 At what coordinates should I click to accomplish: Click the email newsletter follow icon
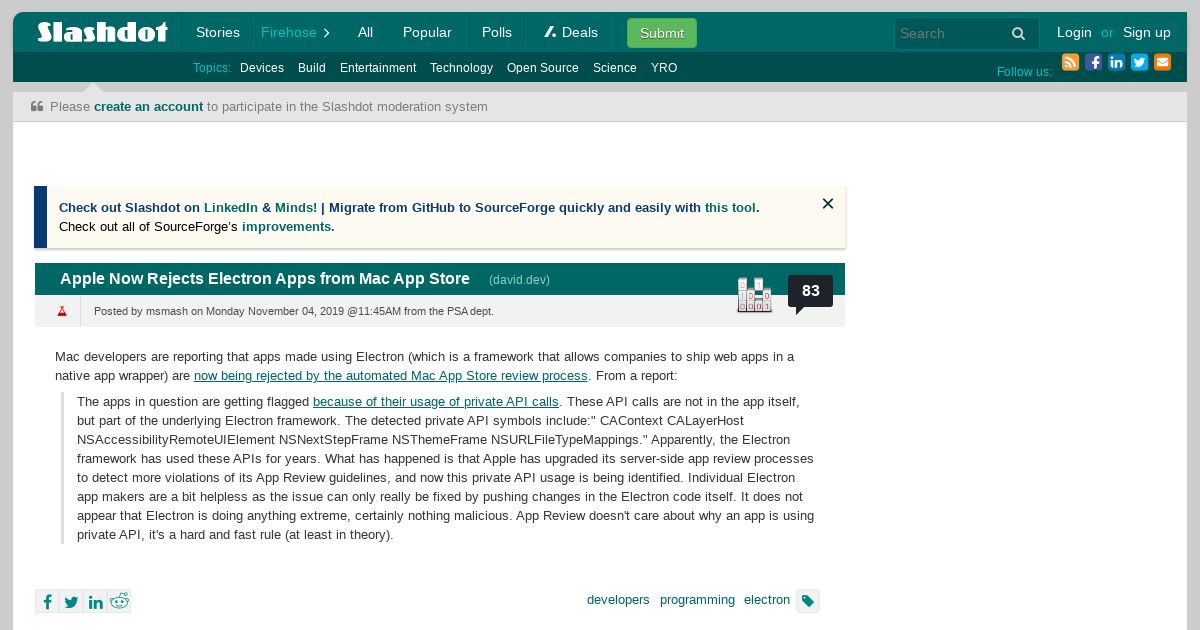1162,62
